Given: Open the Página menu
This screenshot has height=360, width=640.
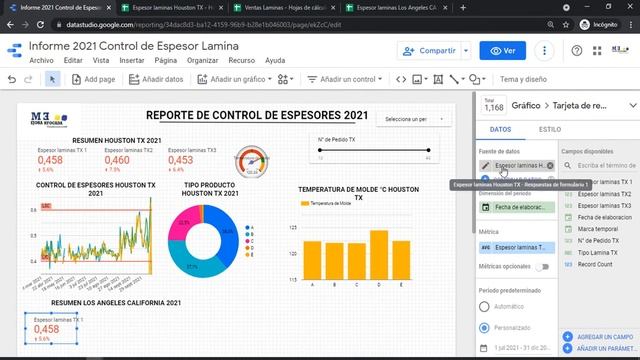Looking at the screenshot, I should tap(165, 60).
